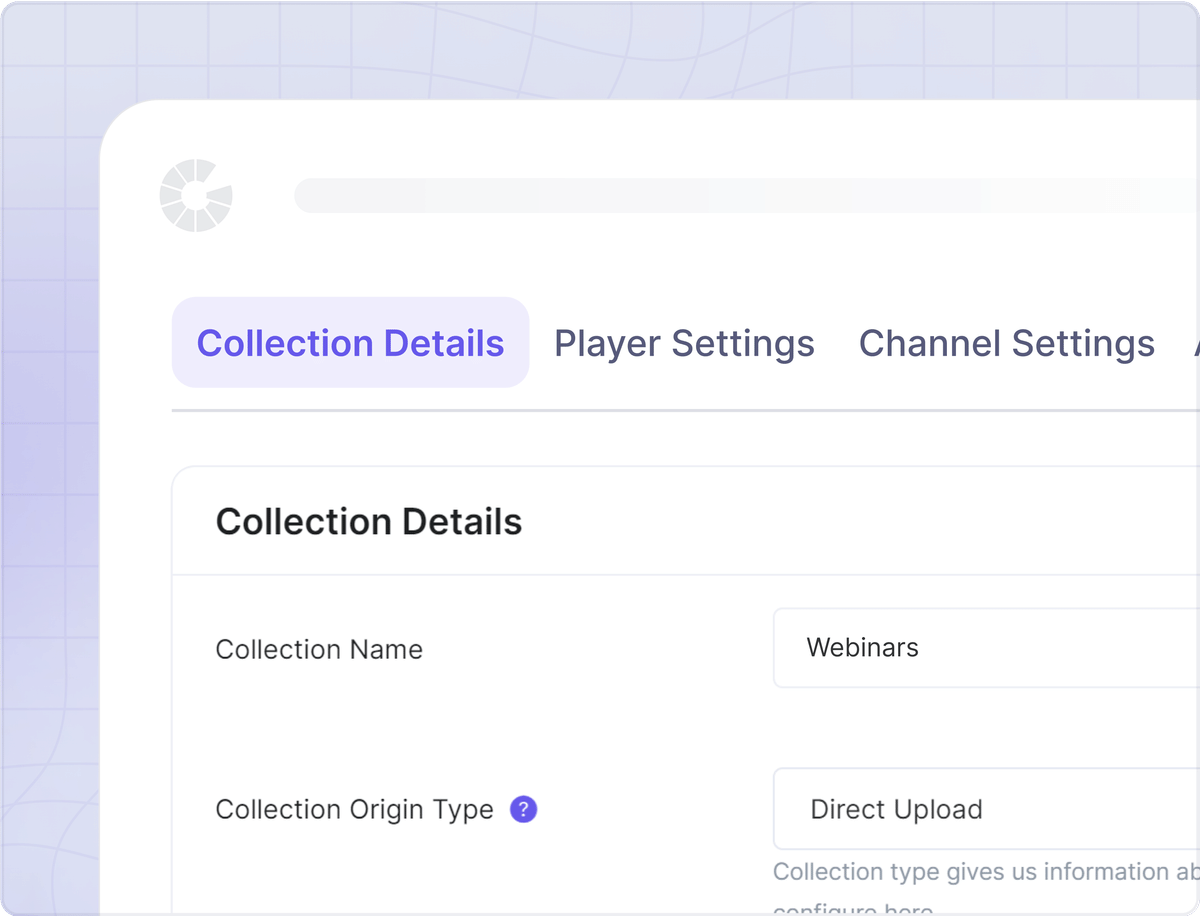The height and width of the screenshot is (916, 1200).
Task: Click the bold Collection Details section heading
Action: click(x=368, y=522)
